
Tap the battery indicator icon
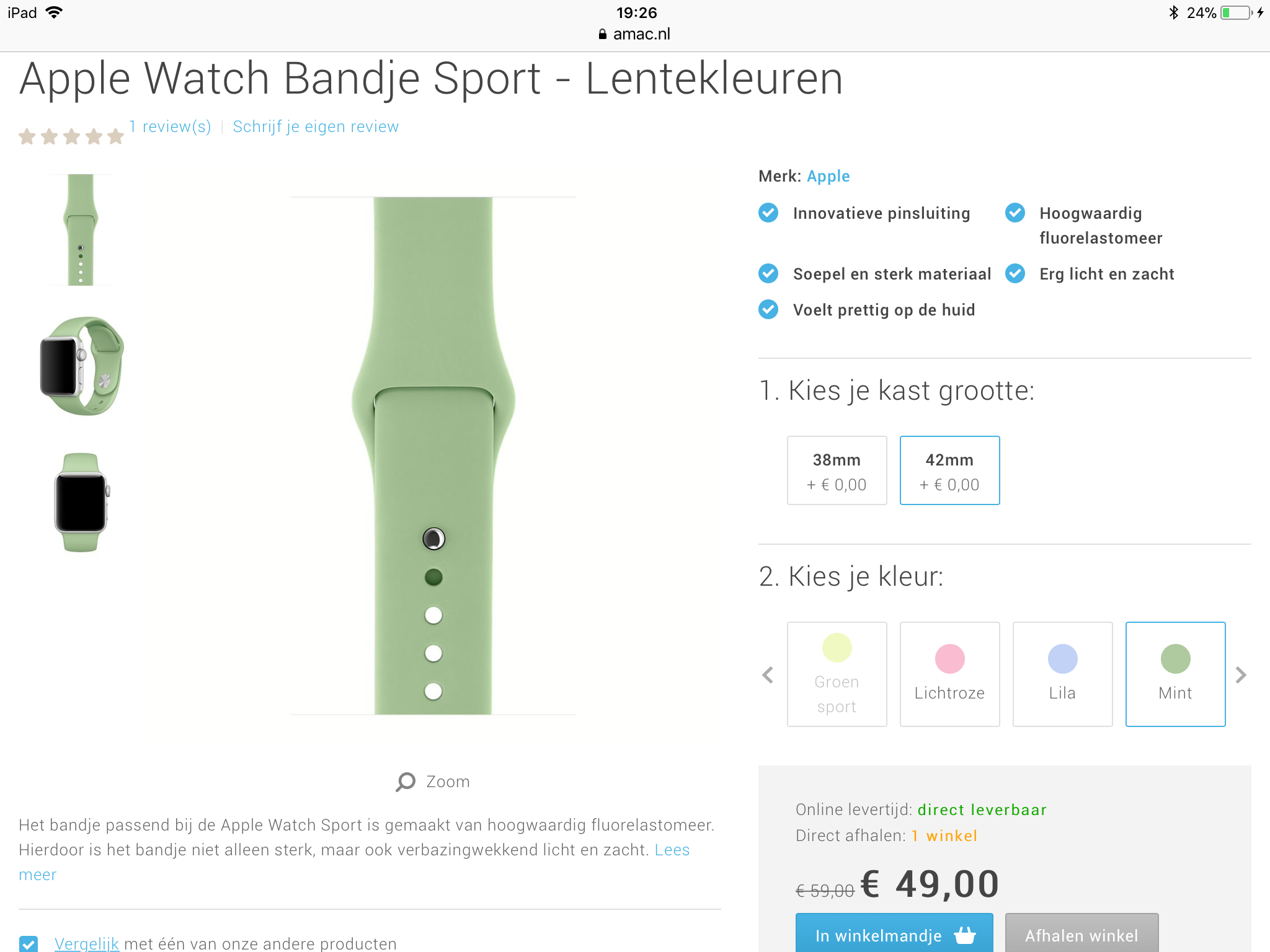1237,12
